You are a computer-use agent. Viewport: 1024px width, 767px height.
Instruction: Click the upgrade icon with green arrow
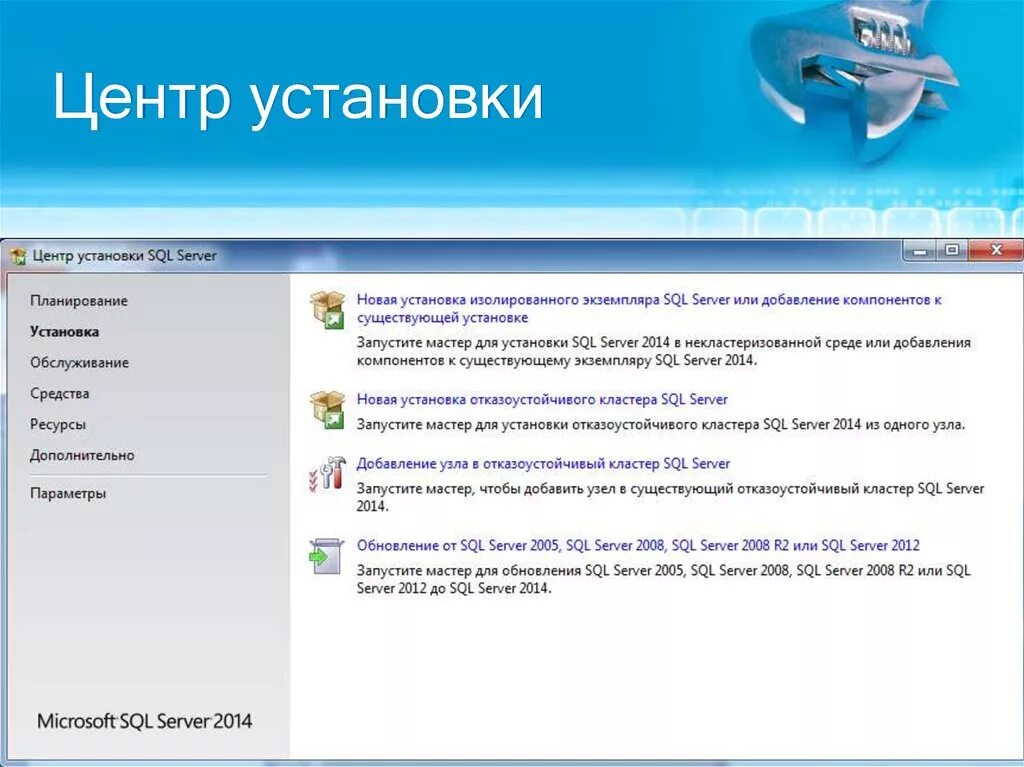(x=327, y=557)
